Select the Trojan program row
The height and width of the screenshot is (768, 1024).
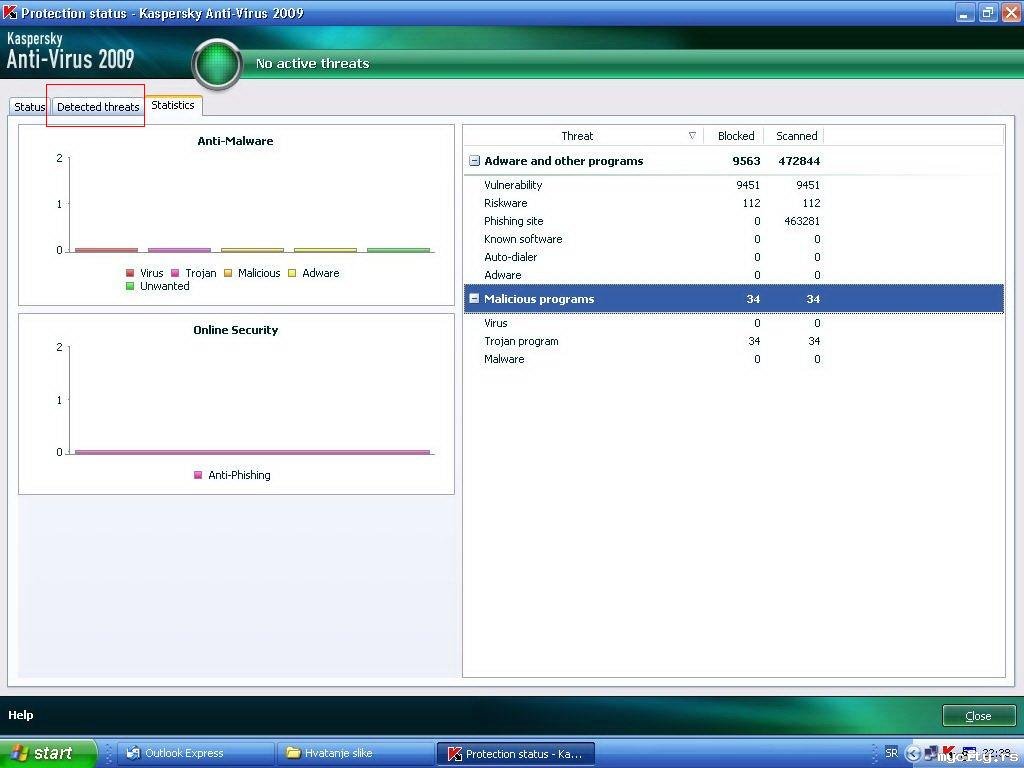521,341
